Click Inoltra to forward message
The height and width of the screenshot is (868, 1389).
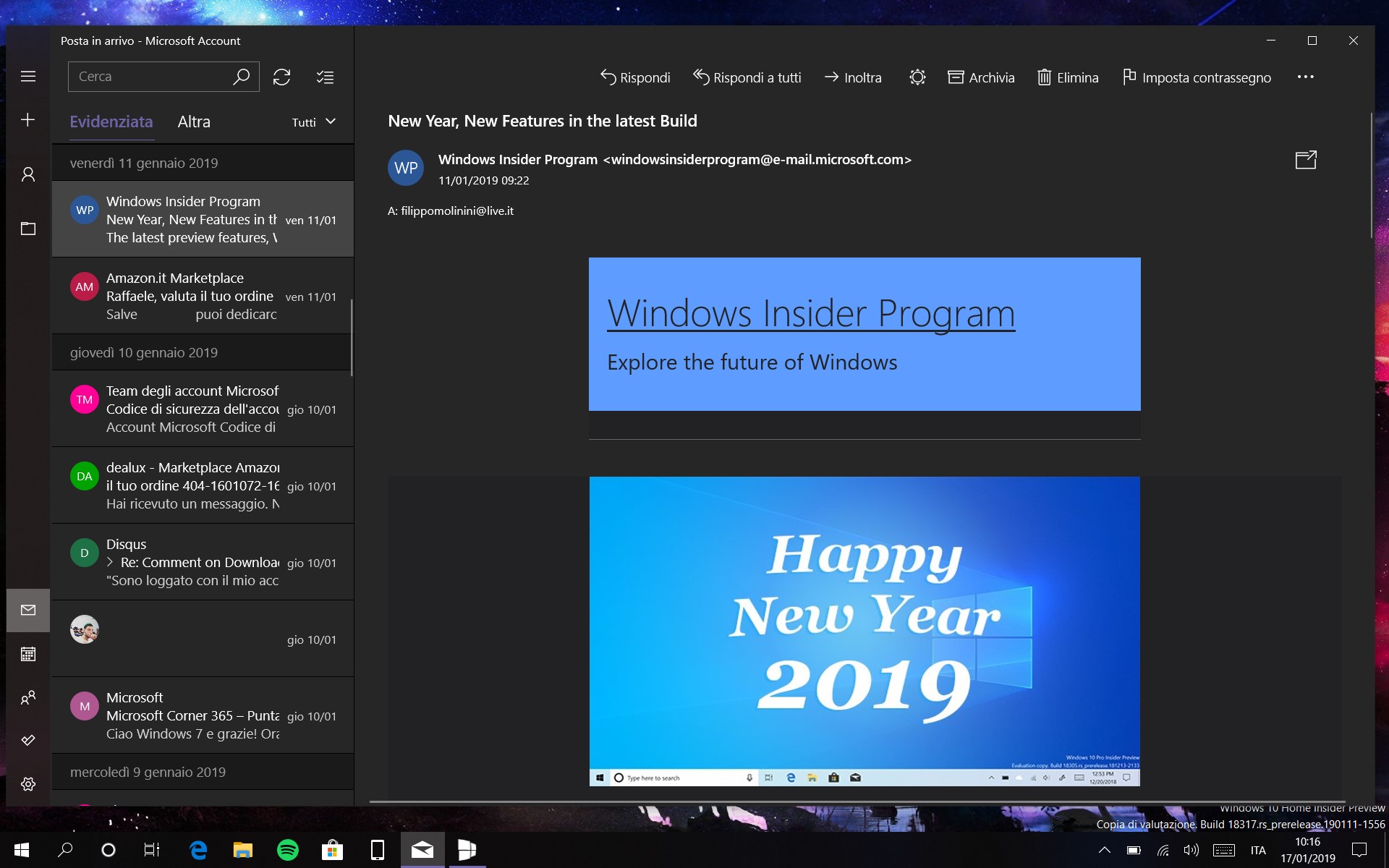853,77
